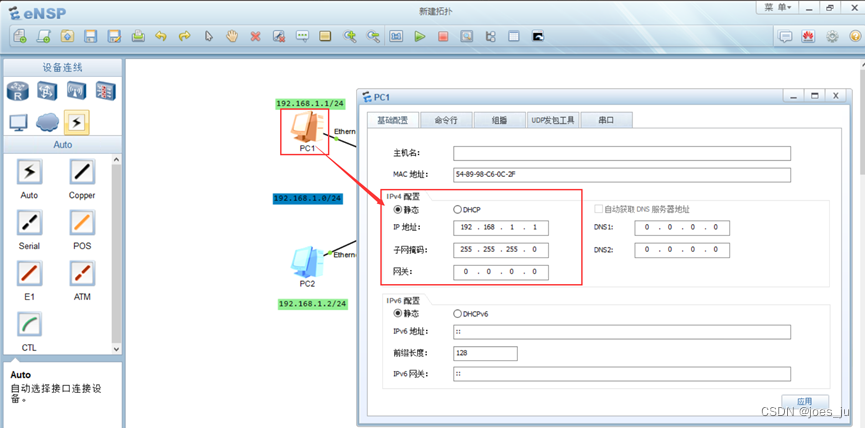The image size is (865, 428).
Task: Open eNSP settings via the gear icon
Action: pyautogui.click(x=832, y=37)
